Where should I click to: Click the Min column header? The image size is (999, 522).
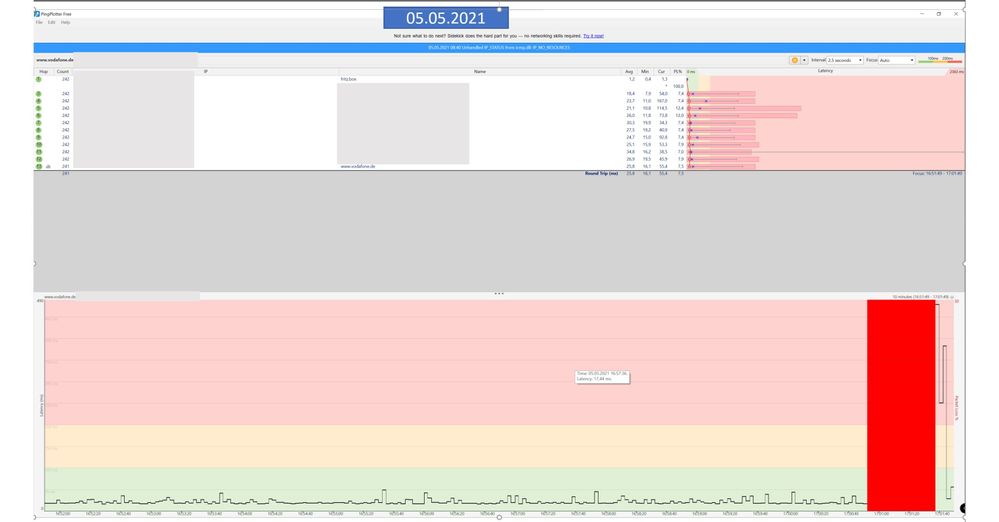coord(645,71)
